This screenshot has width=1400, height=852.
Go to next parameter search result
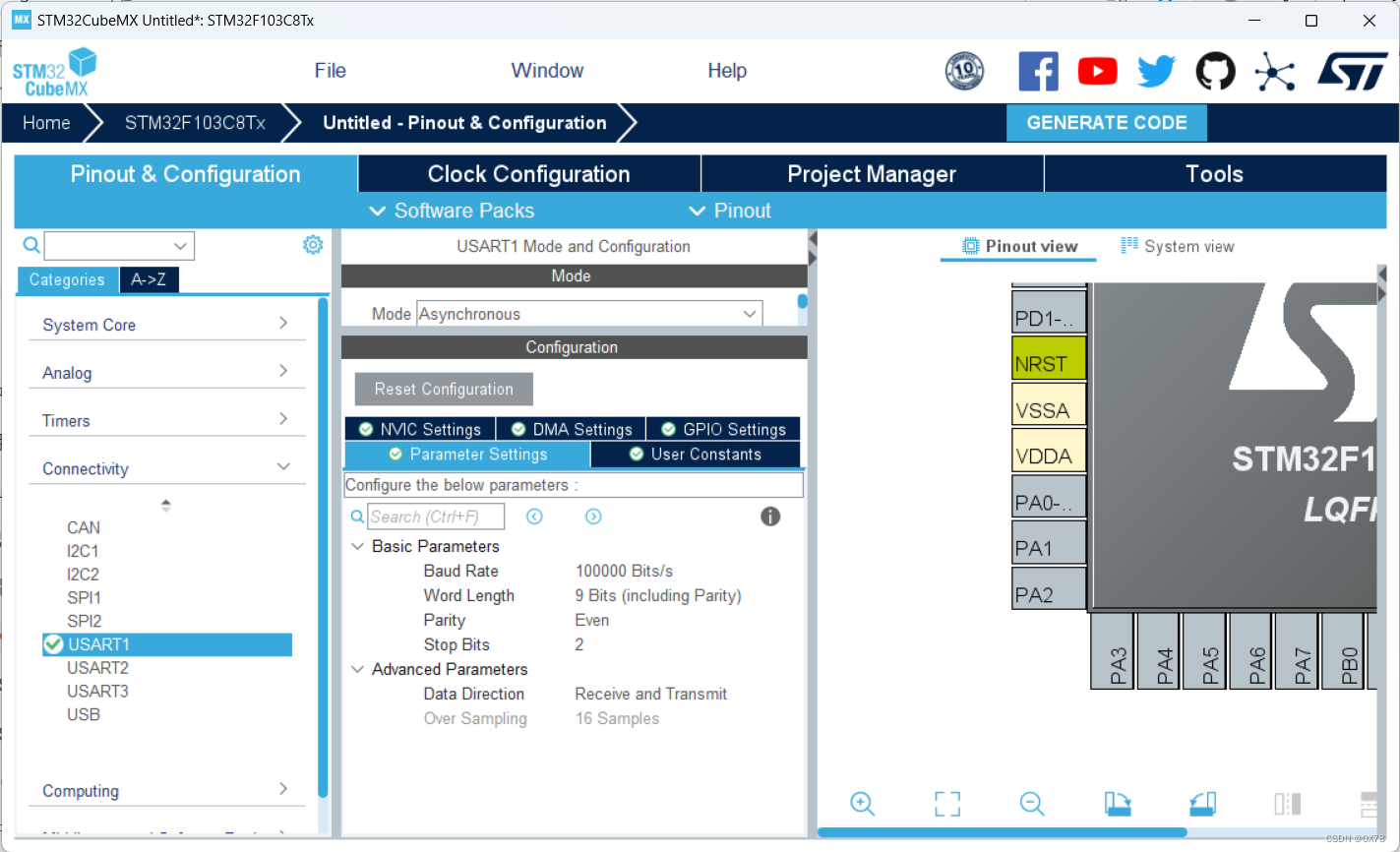(593, 517)
